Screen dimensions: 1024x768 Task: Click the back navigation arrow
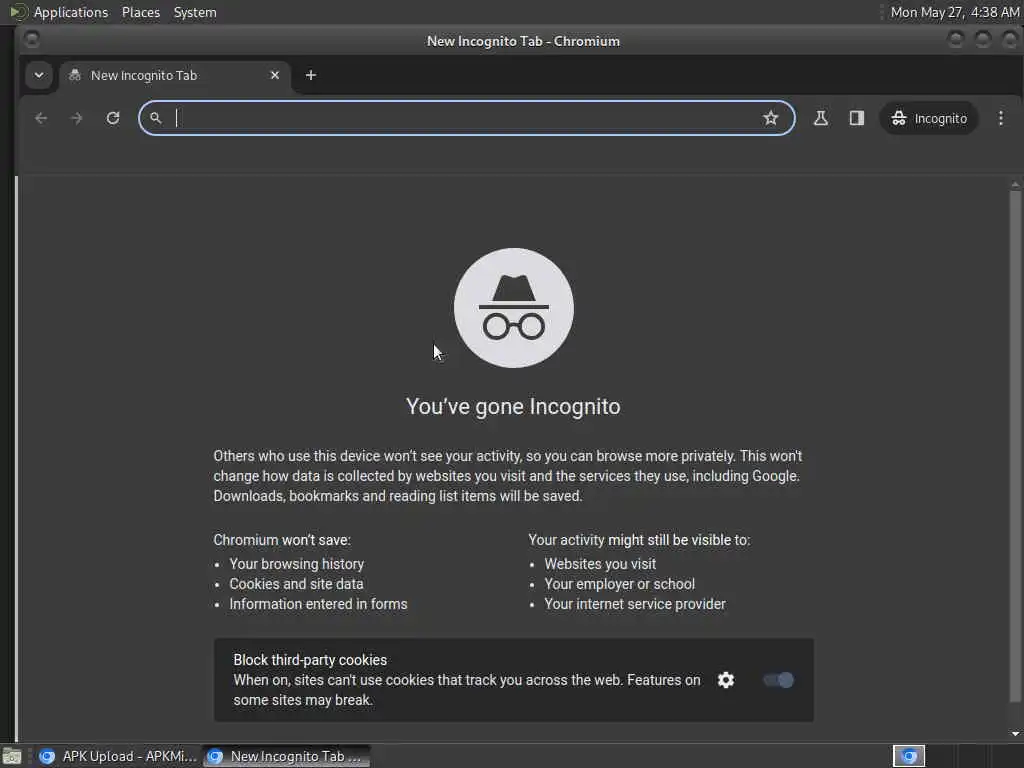(41, 118)
